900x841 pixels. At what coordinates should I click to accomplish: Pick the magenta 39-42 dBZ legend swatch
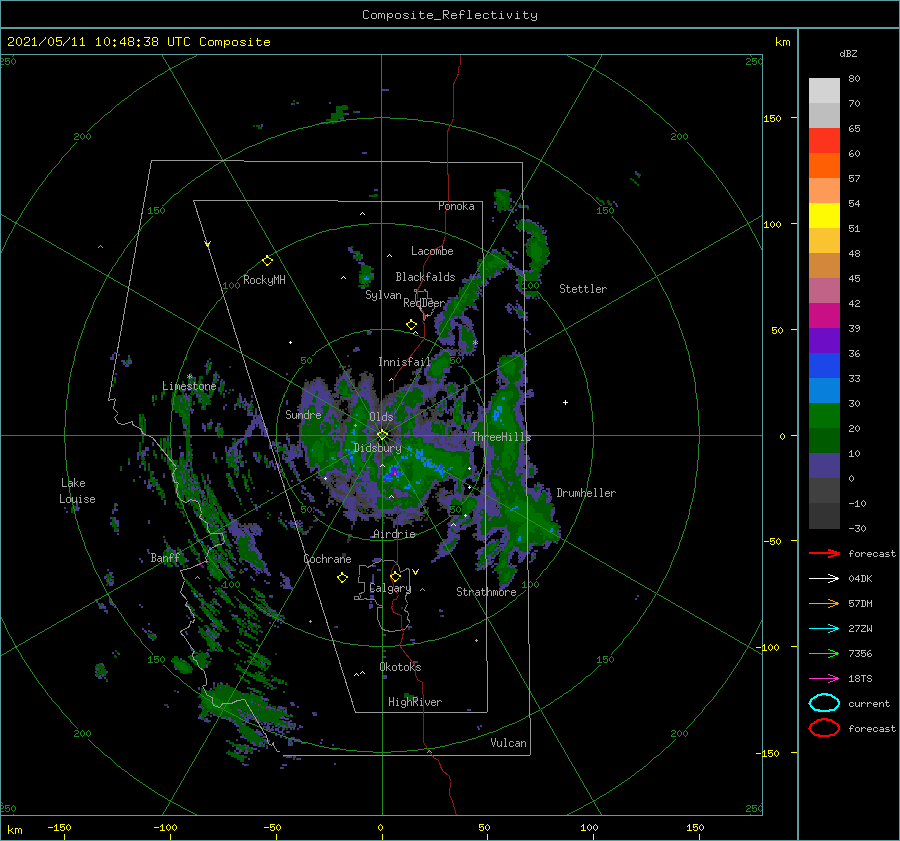(x=824, y=316)
